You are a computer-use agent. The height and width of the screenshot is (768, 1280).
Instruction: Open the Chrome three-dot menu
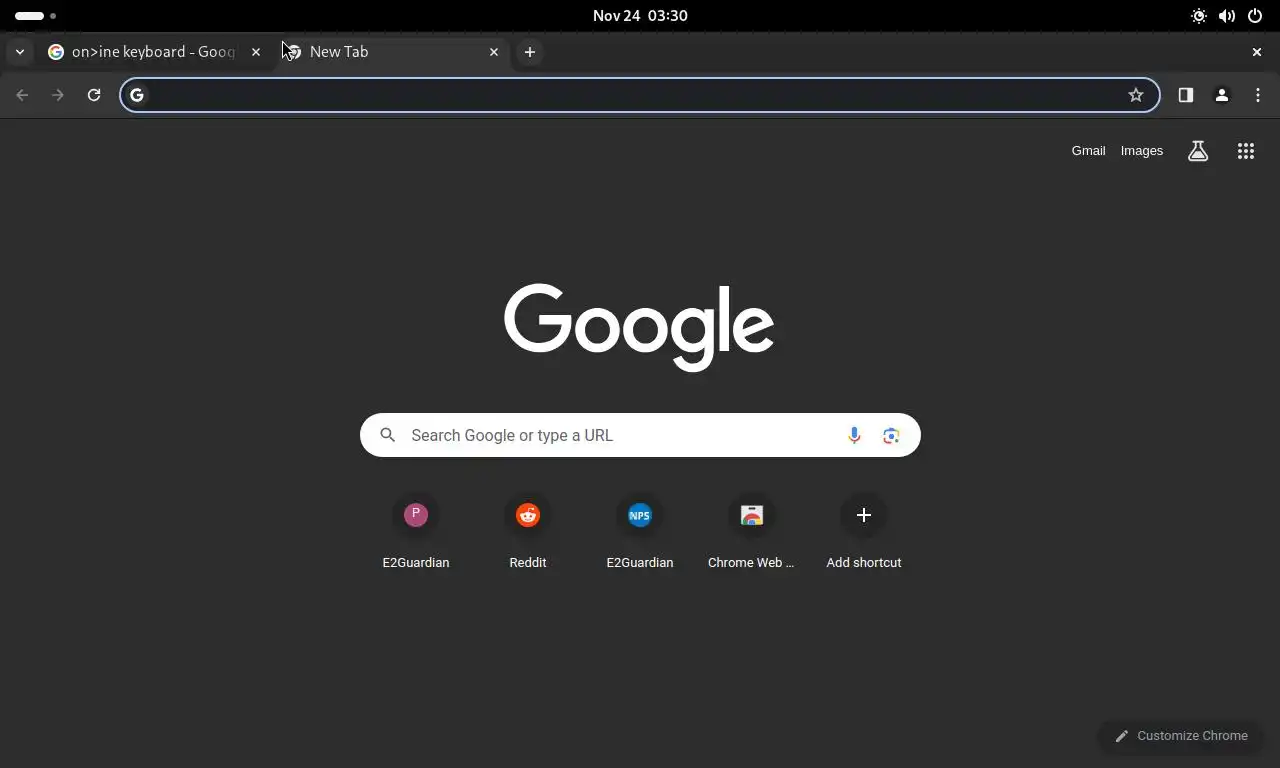pyautogui.click(x=1258, y=95)
